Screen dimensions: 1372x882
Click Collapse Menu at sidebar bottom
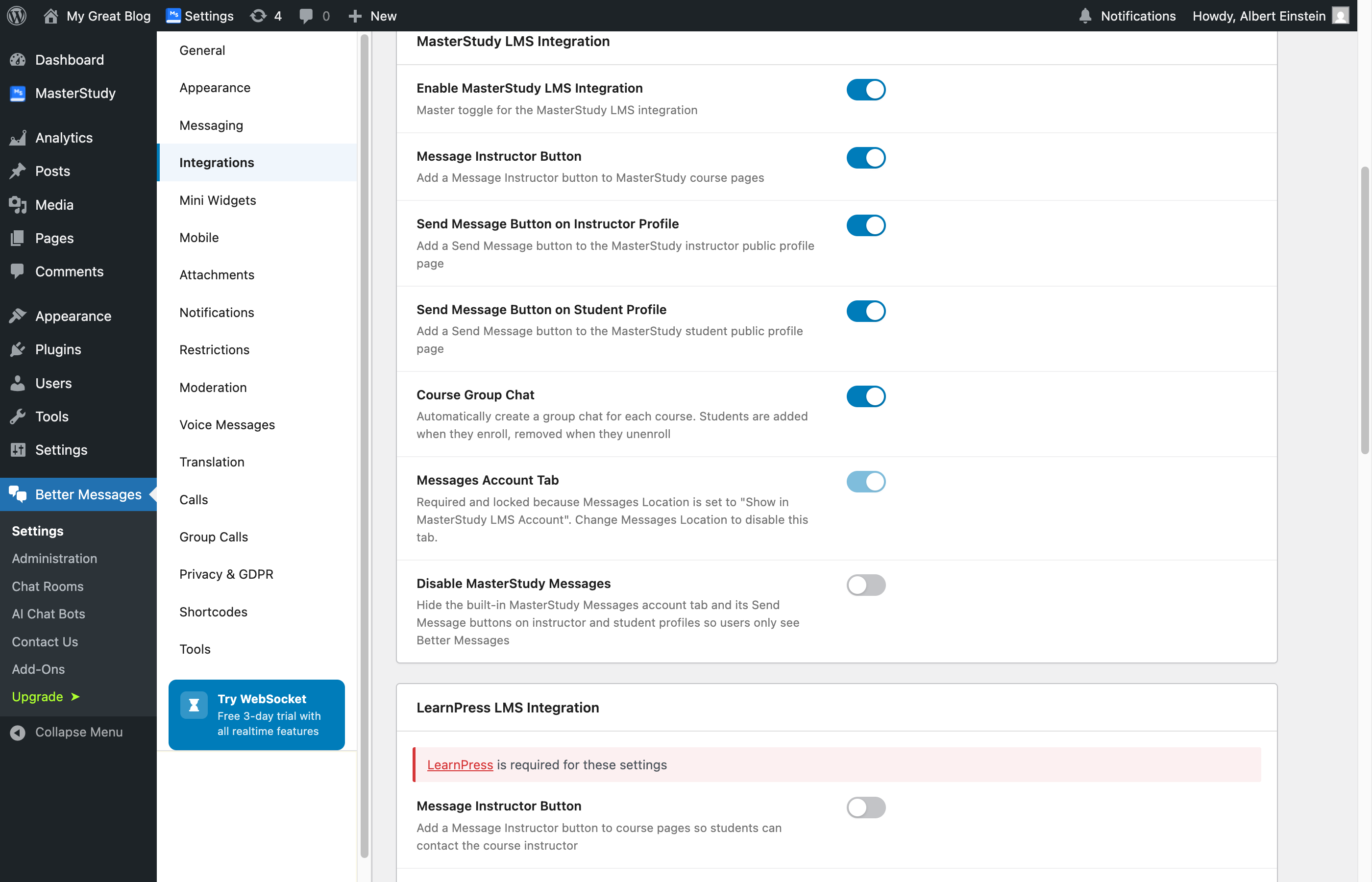[78, 732]
